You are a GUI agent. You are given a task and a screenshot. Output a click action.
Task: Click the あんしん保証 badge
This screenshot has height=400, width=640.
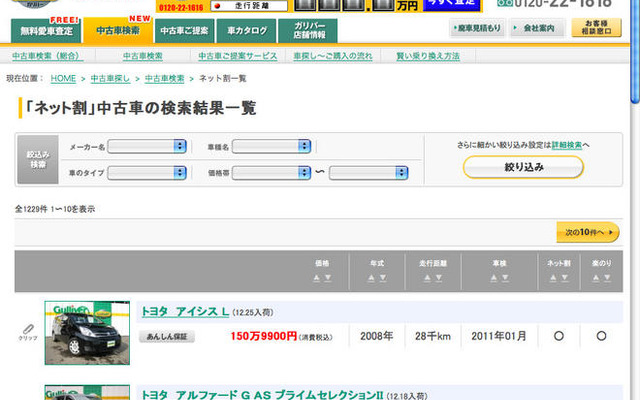pyautogui.click(x=167, y=336)
